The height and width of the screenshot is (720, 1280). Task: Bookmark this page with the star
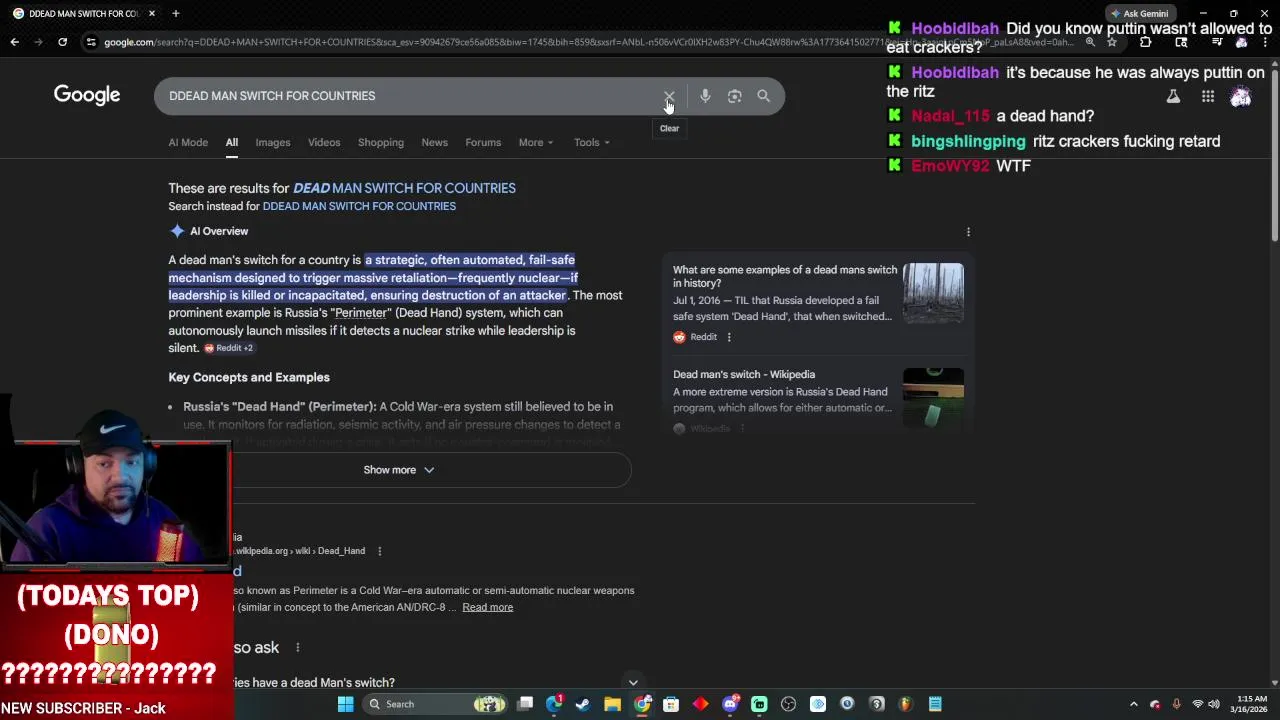(x=1112, y=42)
